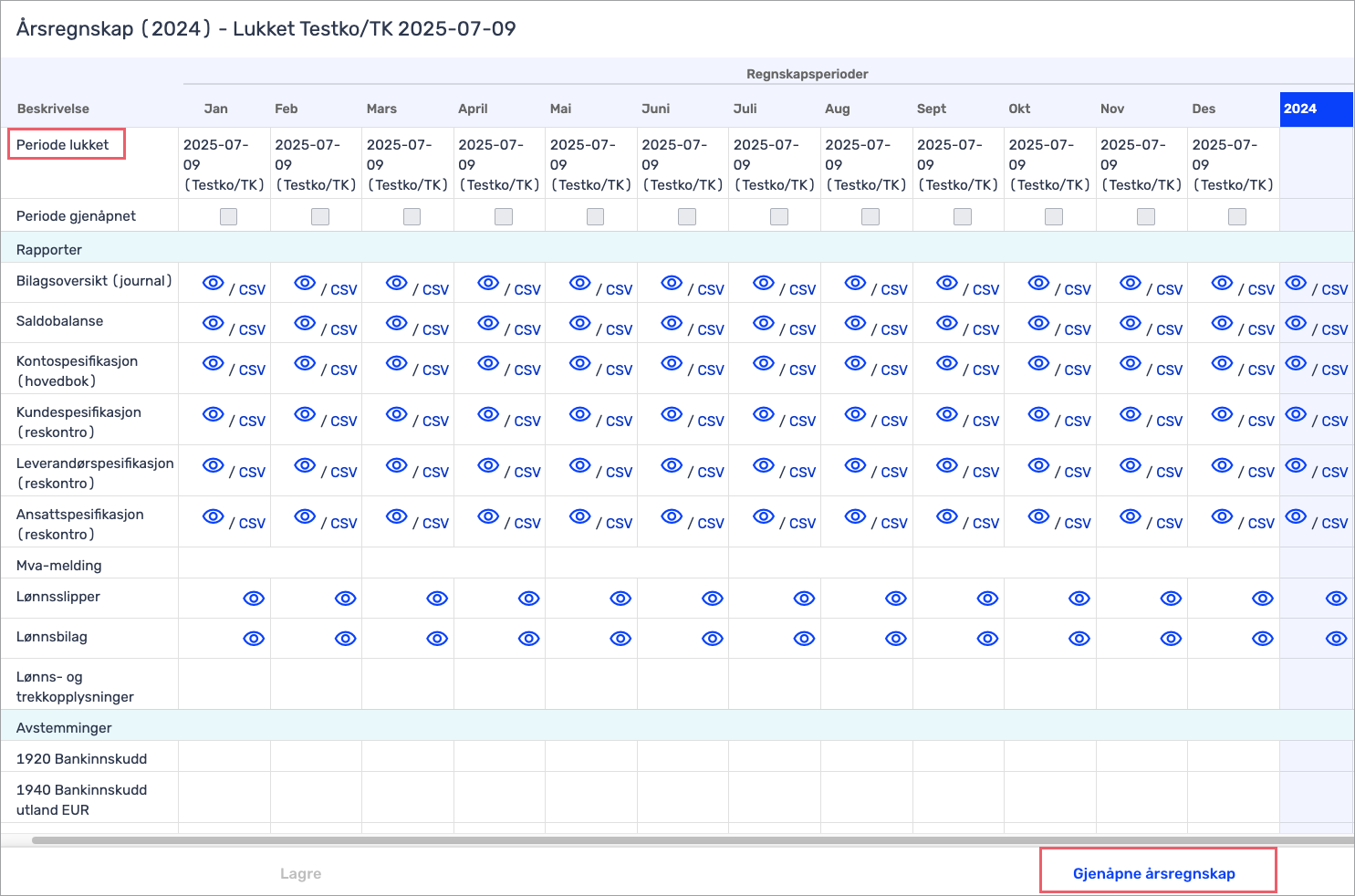Click the 1920 Bankinnskudd row label
Screen dimensions: 1355x896
coord(81,759)
